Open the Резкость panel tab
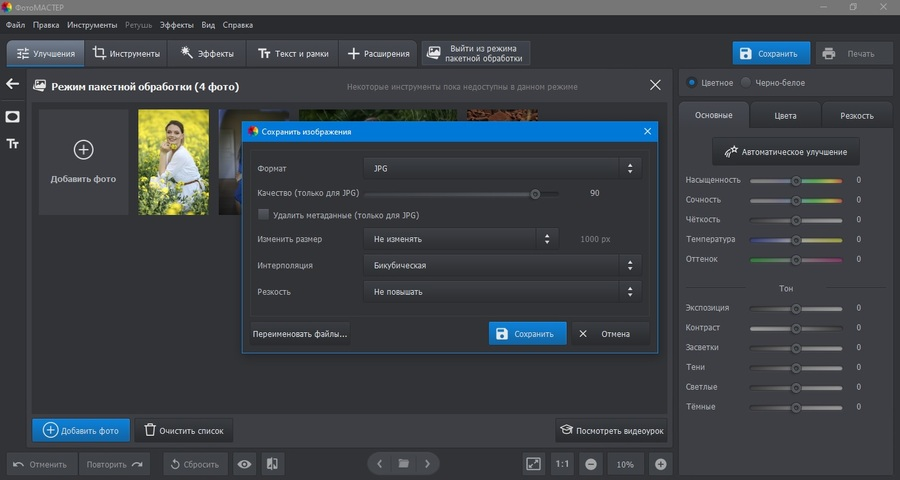This screenshot has height=480, width=900. 856,115
